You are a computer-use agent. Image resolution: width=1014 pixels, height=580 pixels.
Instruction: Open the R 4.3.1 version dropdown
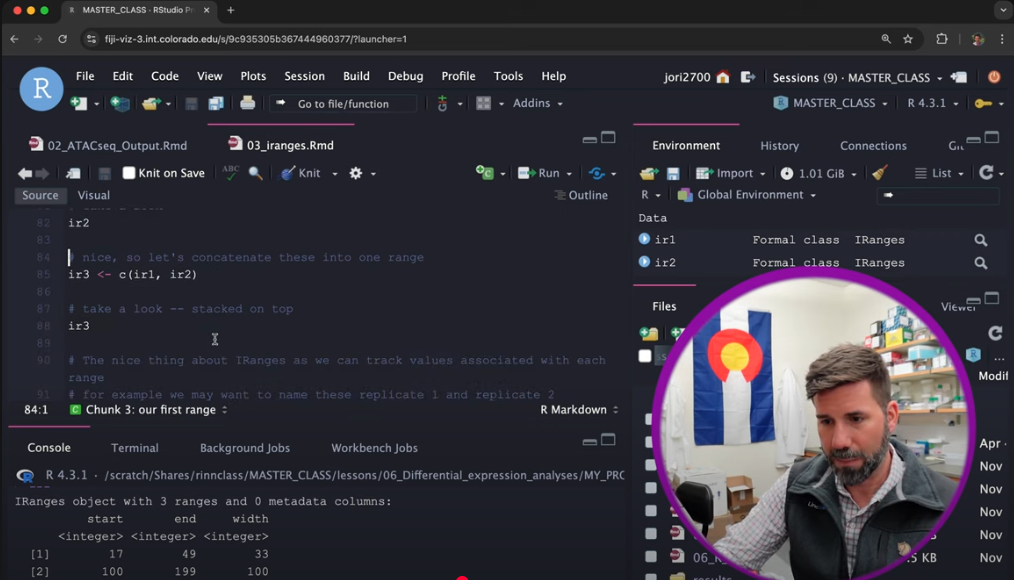[x=933, y=103]
